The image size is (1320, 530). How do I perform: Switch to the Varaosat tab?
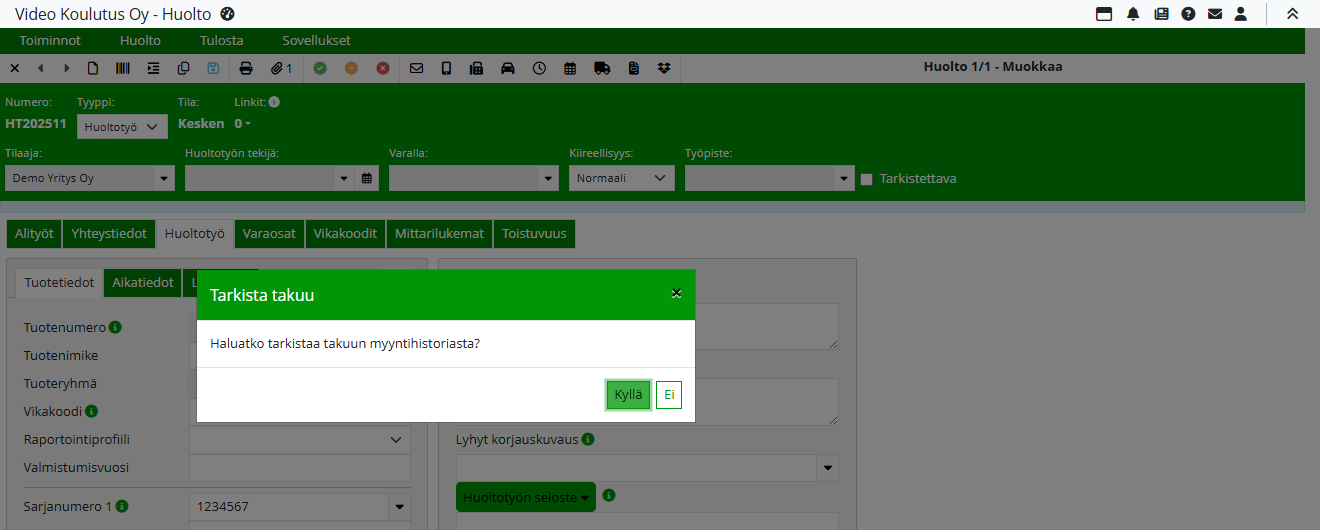point(269,233)
